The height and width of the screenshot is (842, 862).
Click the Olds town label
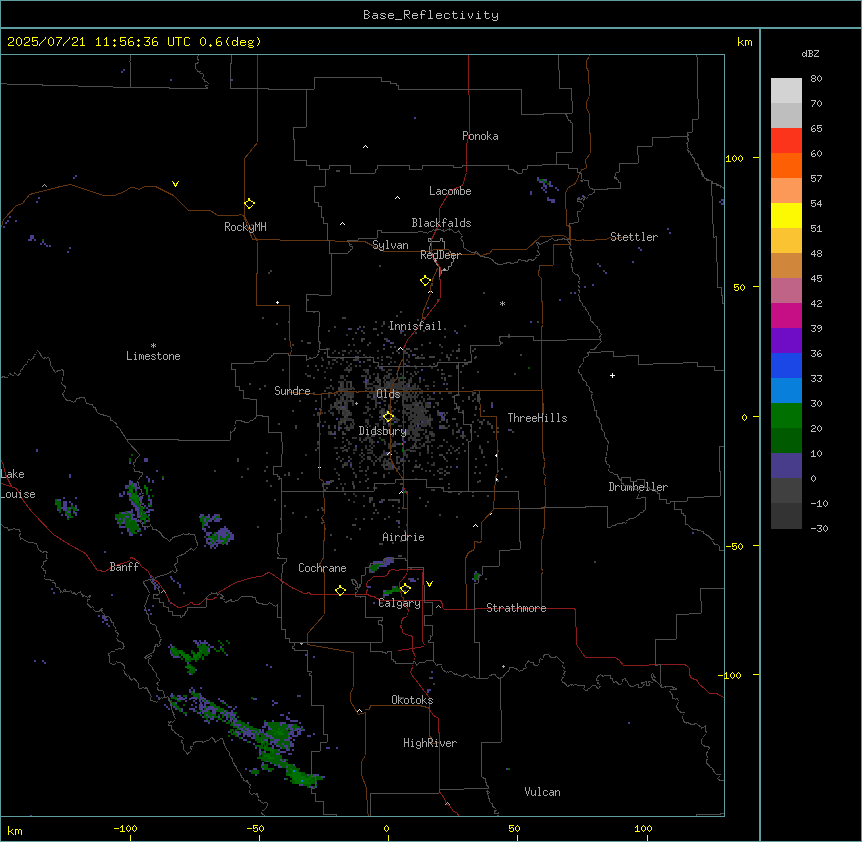[x=388, y=394]
